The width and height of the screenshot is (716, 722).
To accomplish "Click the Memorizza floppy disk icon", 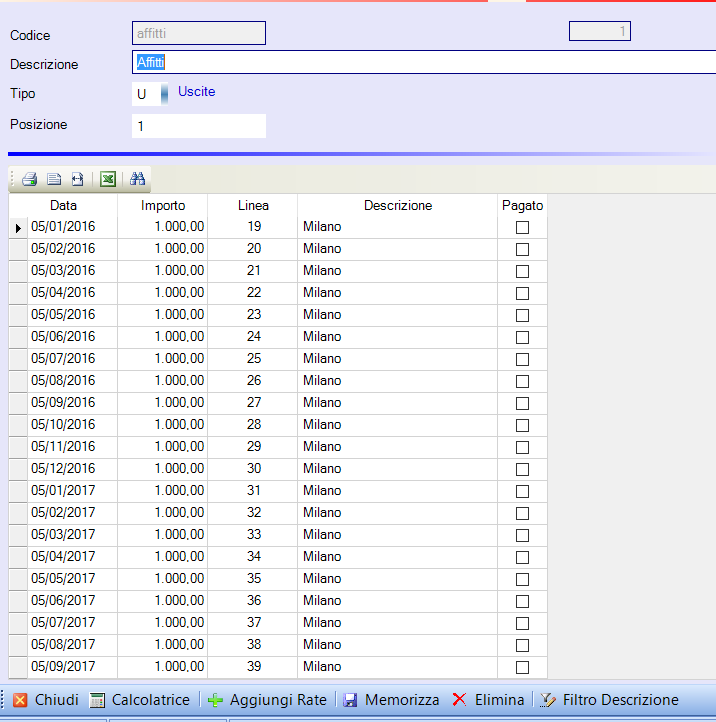I will [x=350, y=700].
